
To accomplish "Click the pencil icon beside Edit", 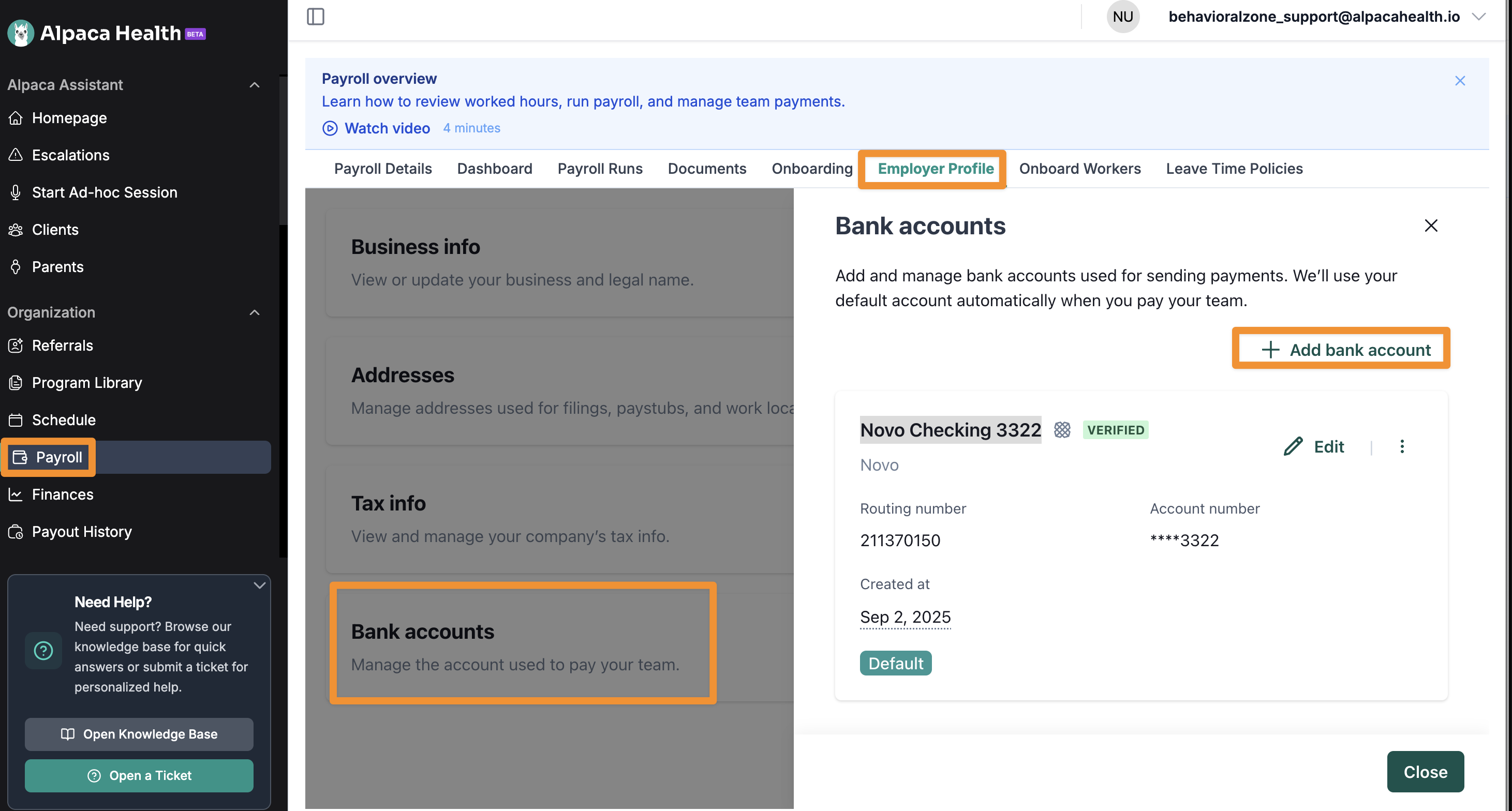I will click(1293, 446).
